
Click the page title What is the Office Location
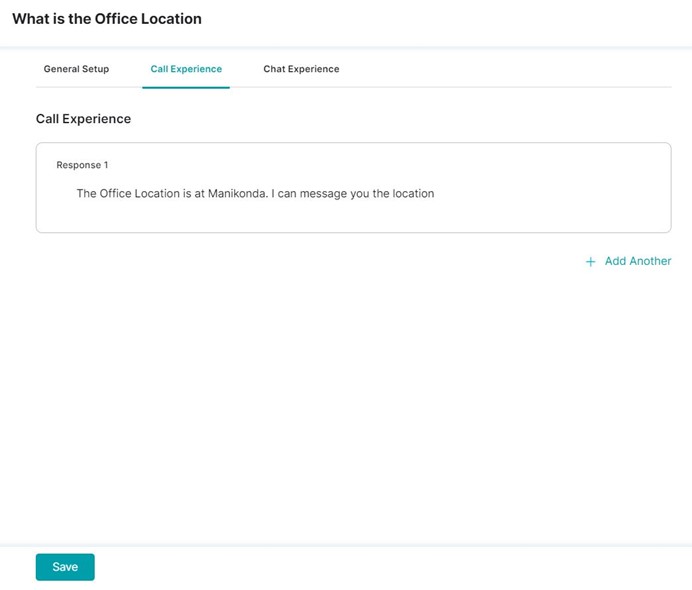tap(107, 19)
